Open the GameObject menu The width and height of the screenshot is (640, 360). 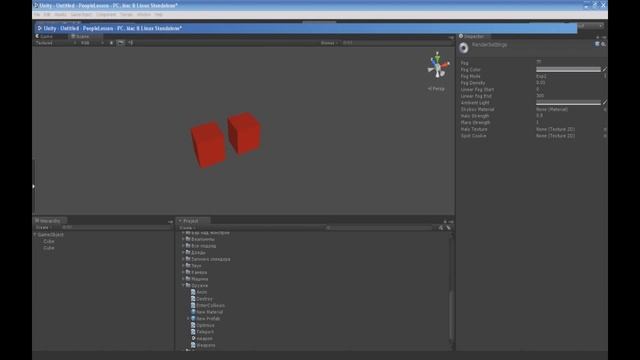pos(81,15)
